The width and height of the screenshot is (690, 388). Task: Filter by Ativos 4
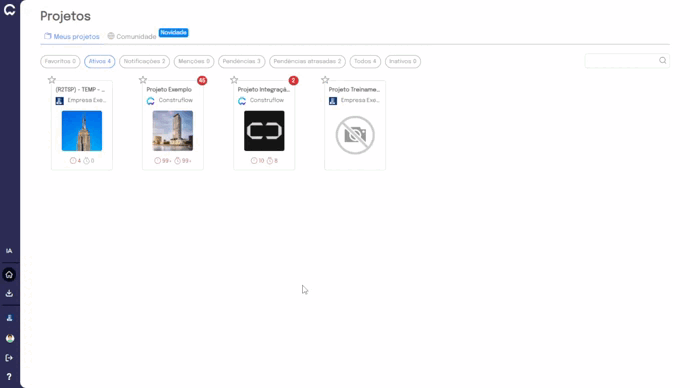click(100, 61)
